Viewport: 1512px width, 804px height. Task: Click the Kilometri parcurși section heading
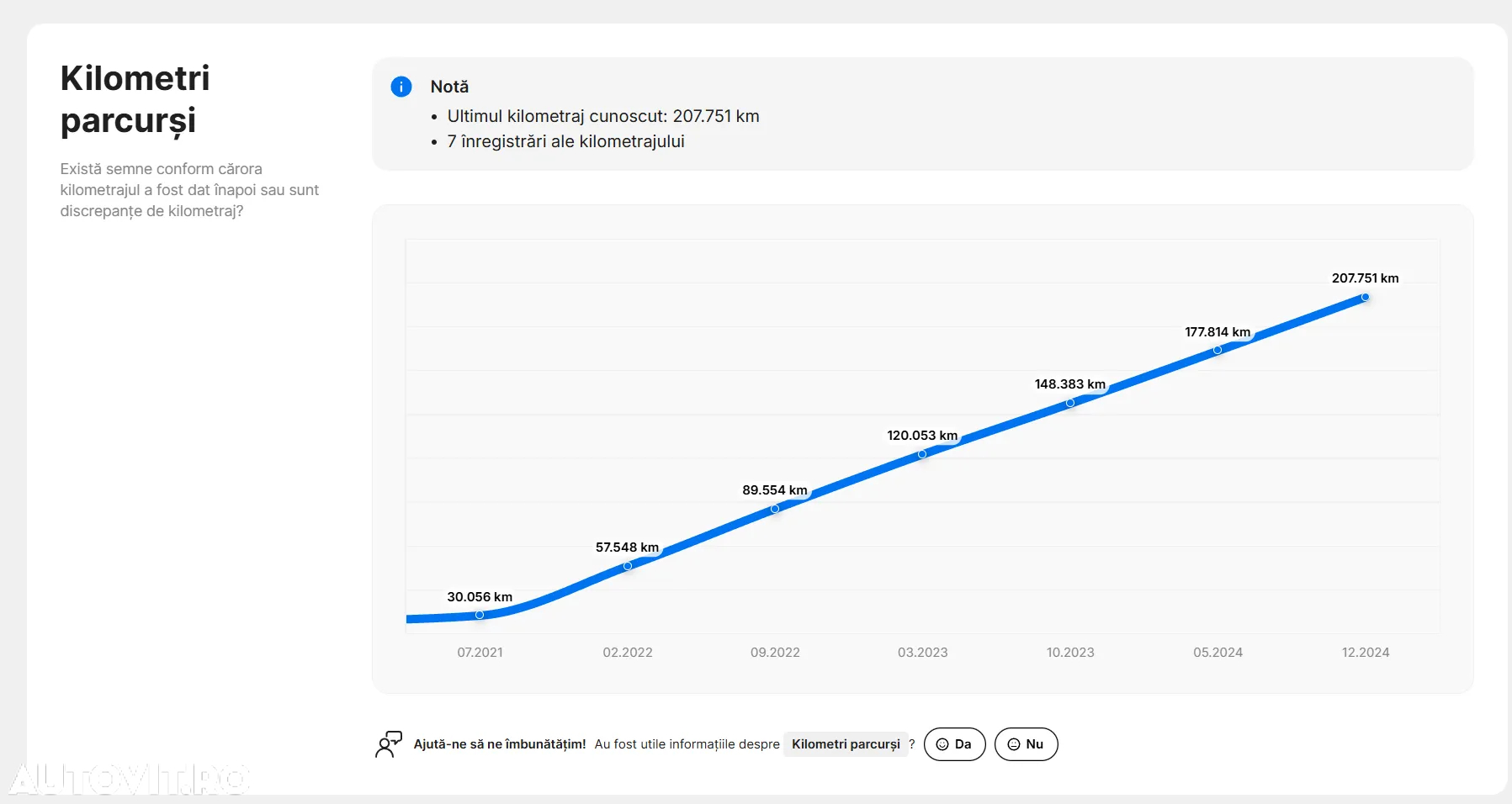pyautogui.click(x=135, y=99)
